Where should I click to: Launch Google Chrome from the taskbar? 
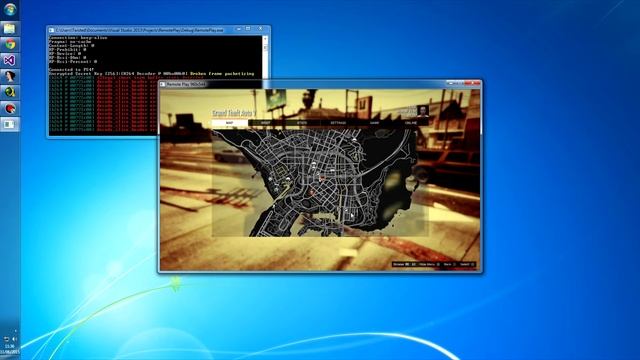[x=10, y=44]
